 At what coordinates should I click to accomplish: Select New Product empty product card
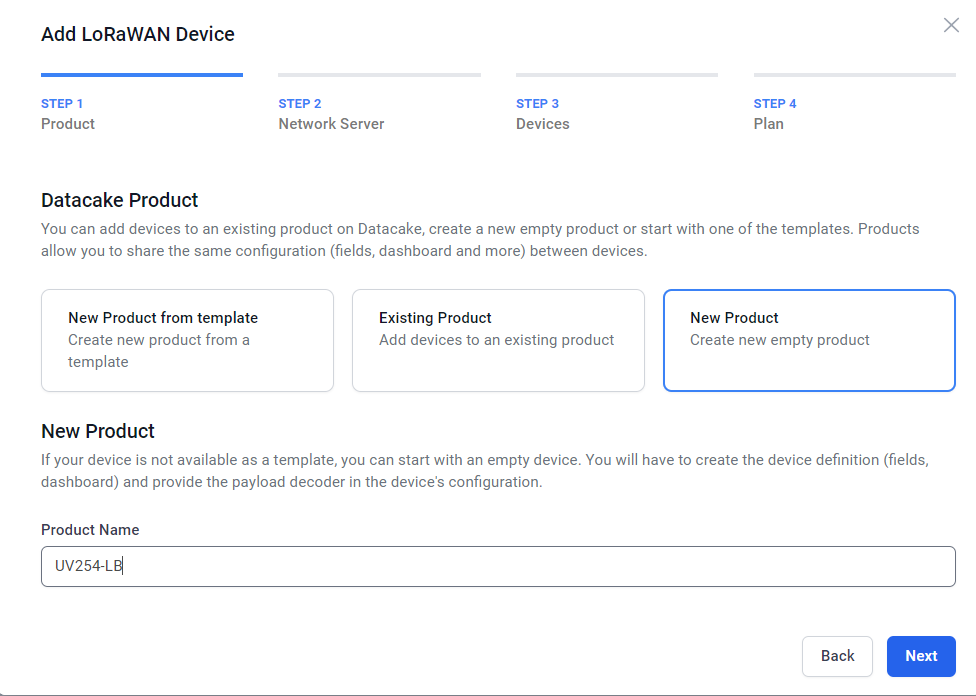click(809, 341)
